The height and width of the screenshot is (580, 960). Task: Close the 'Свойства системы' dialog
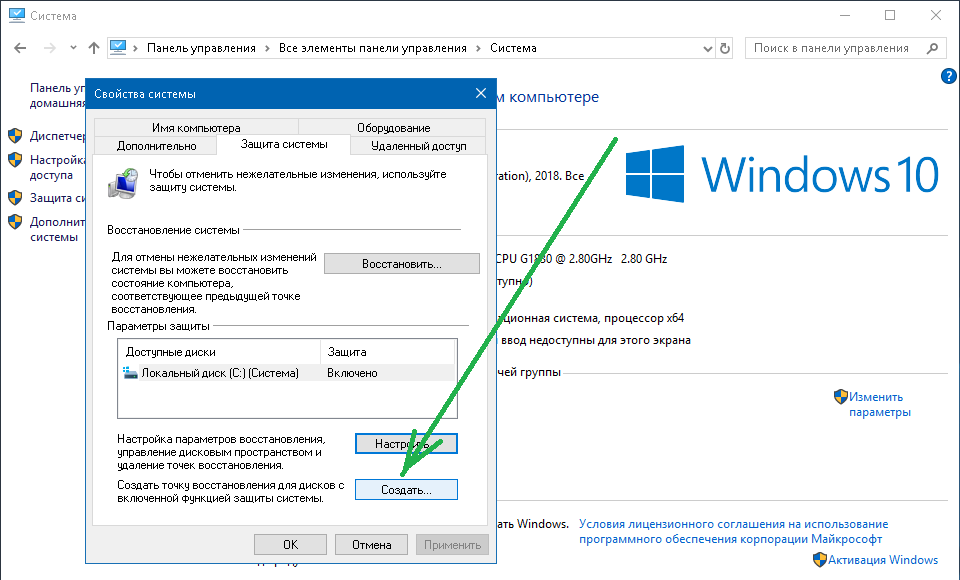(x=481, y=93)
